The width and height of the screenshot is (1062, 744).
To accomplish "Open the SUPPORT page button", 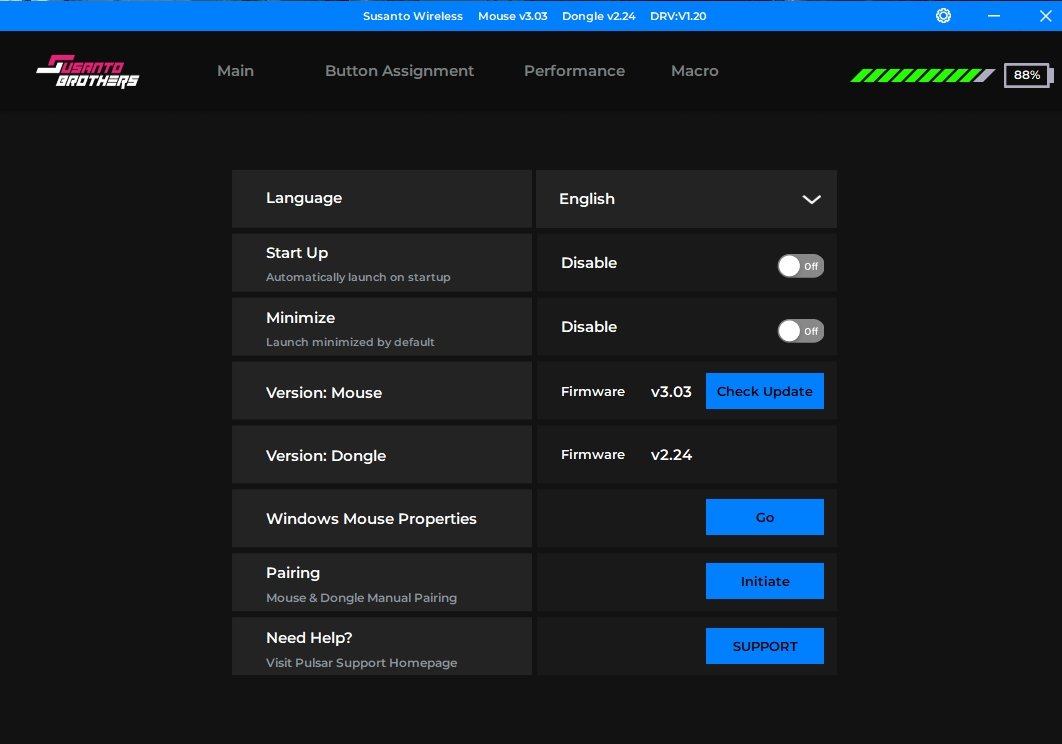I will (765, 646).
